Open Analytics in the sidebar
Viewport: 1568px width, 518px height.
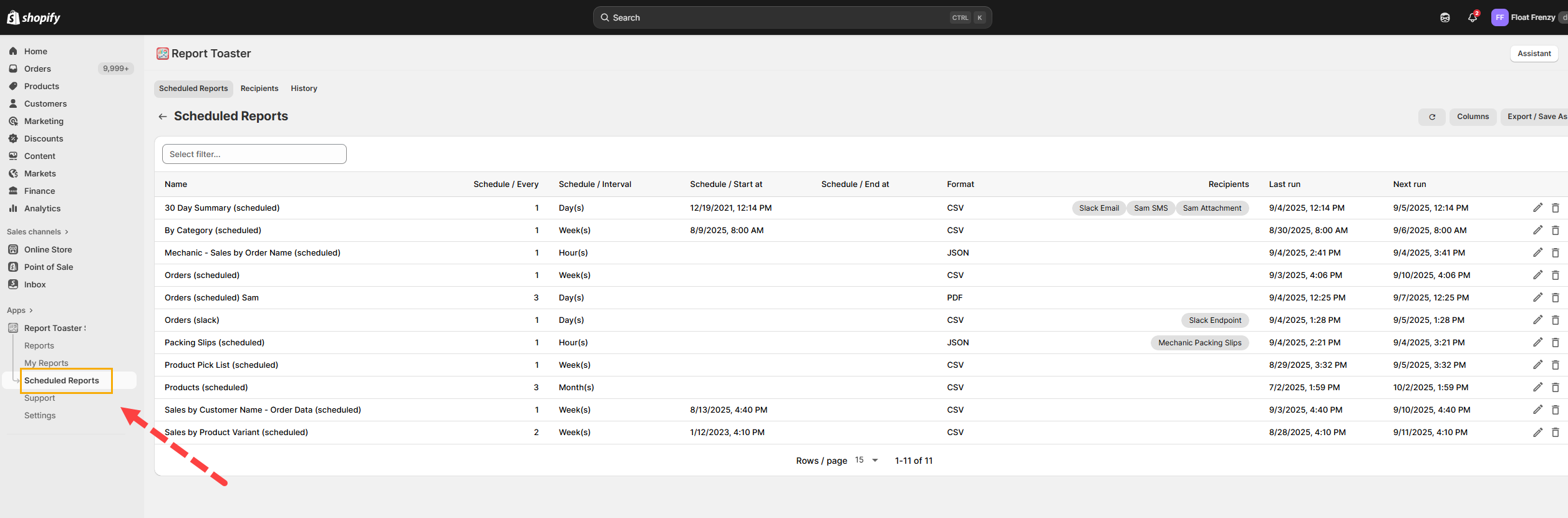tap(42, 208)
